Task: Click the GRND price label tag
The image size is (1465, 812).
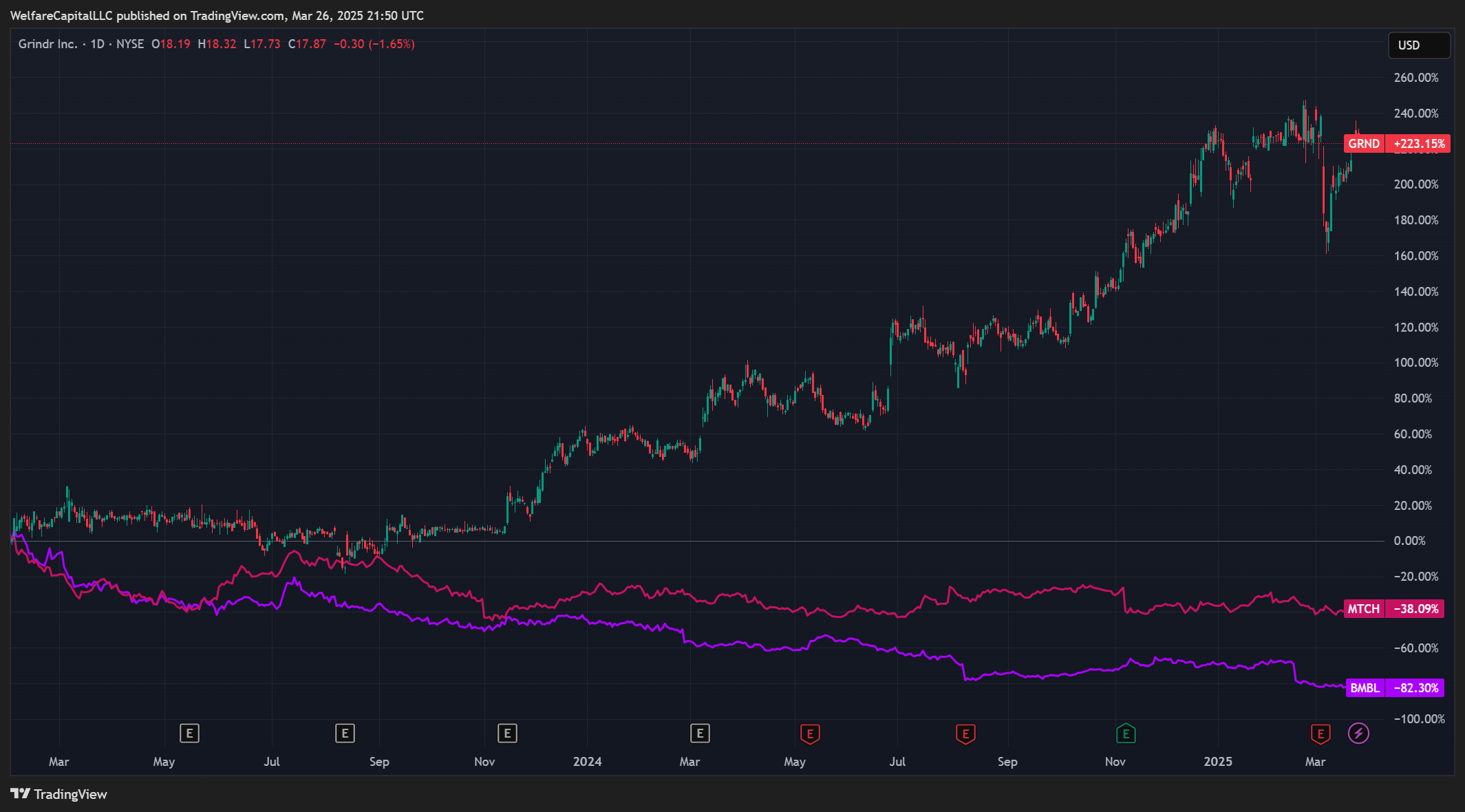Action: point(1364,144)
